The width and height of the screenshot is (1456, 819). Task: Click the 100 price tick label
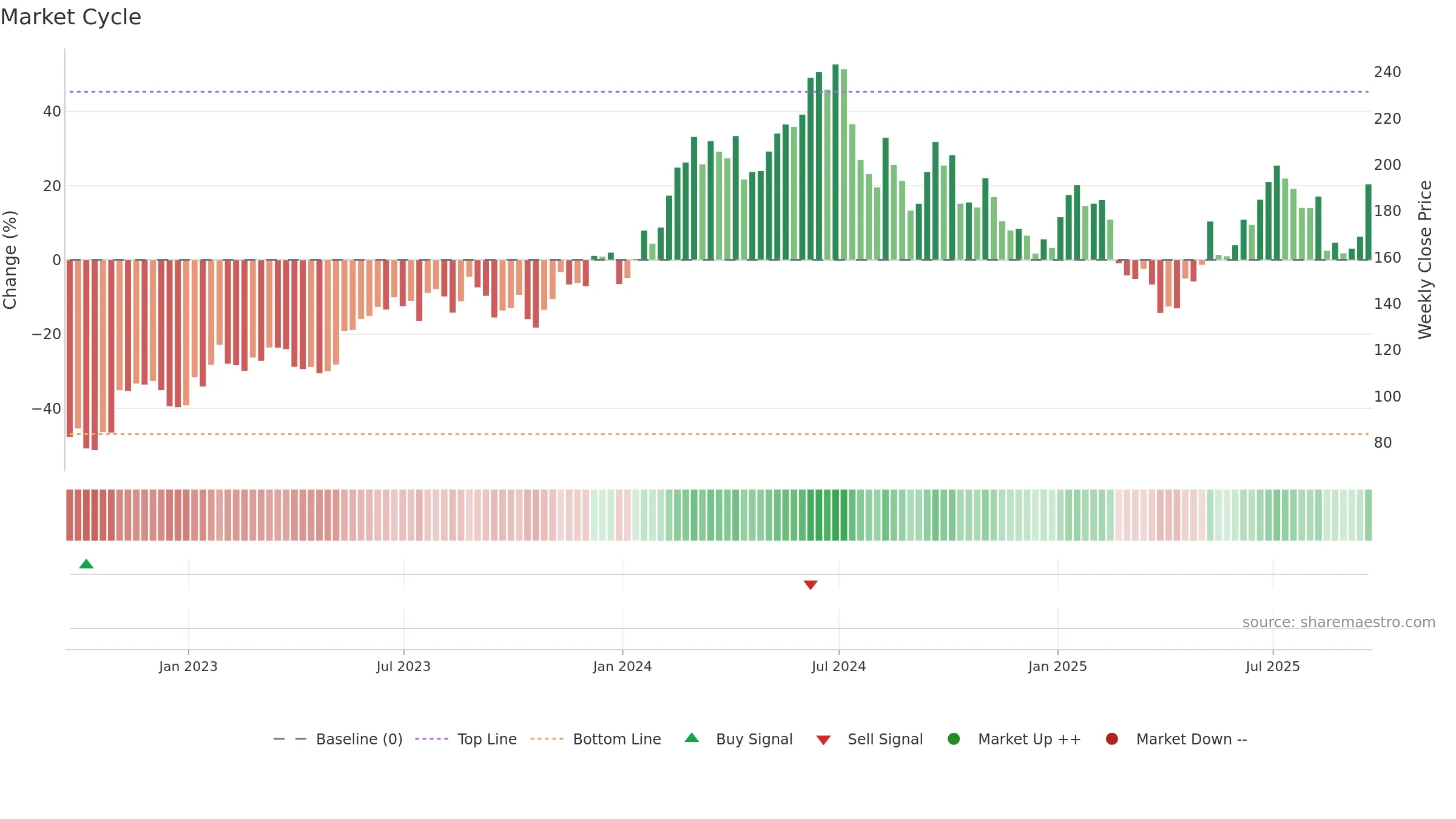pyautogui.click(x=1387, y=396)
